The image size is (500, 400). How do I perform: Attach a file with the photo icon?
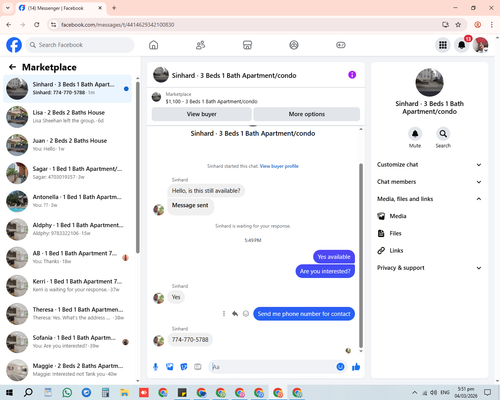click(x=170, y=367)
